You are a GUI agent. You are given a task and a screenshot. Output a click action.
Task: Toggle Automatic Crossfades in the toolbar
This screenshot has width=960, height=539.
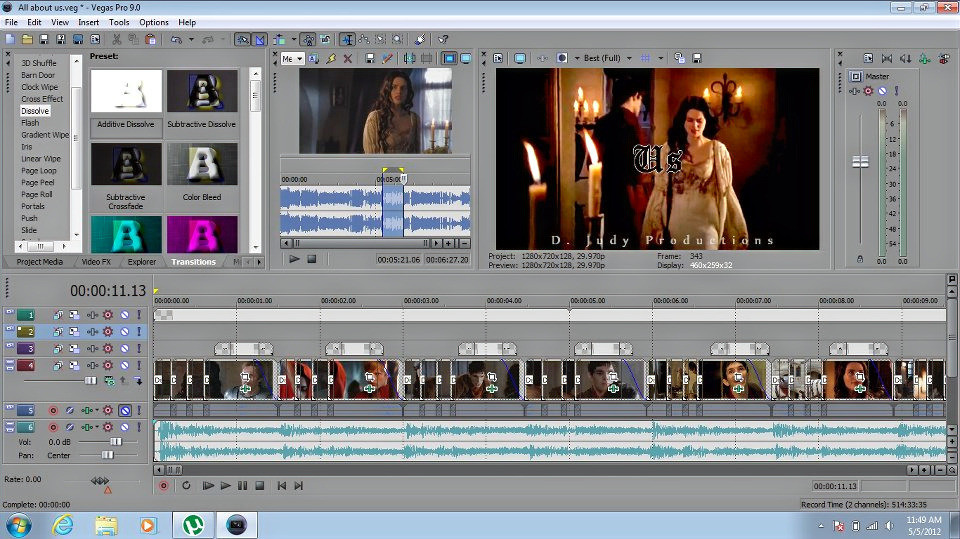260,39
